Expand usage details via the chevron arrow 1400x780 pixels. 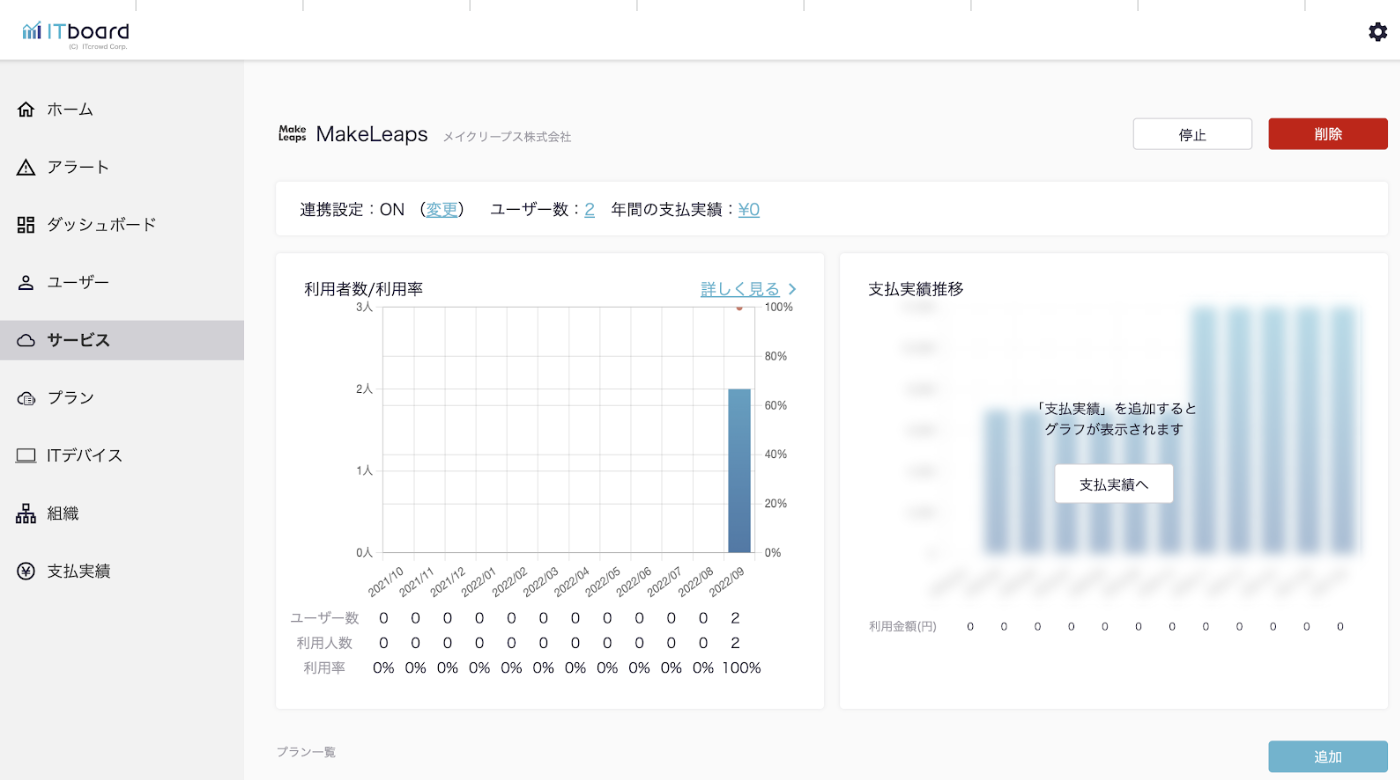(x=792, y=289)
